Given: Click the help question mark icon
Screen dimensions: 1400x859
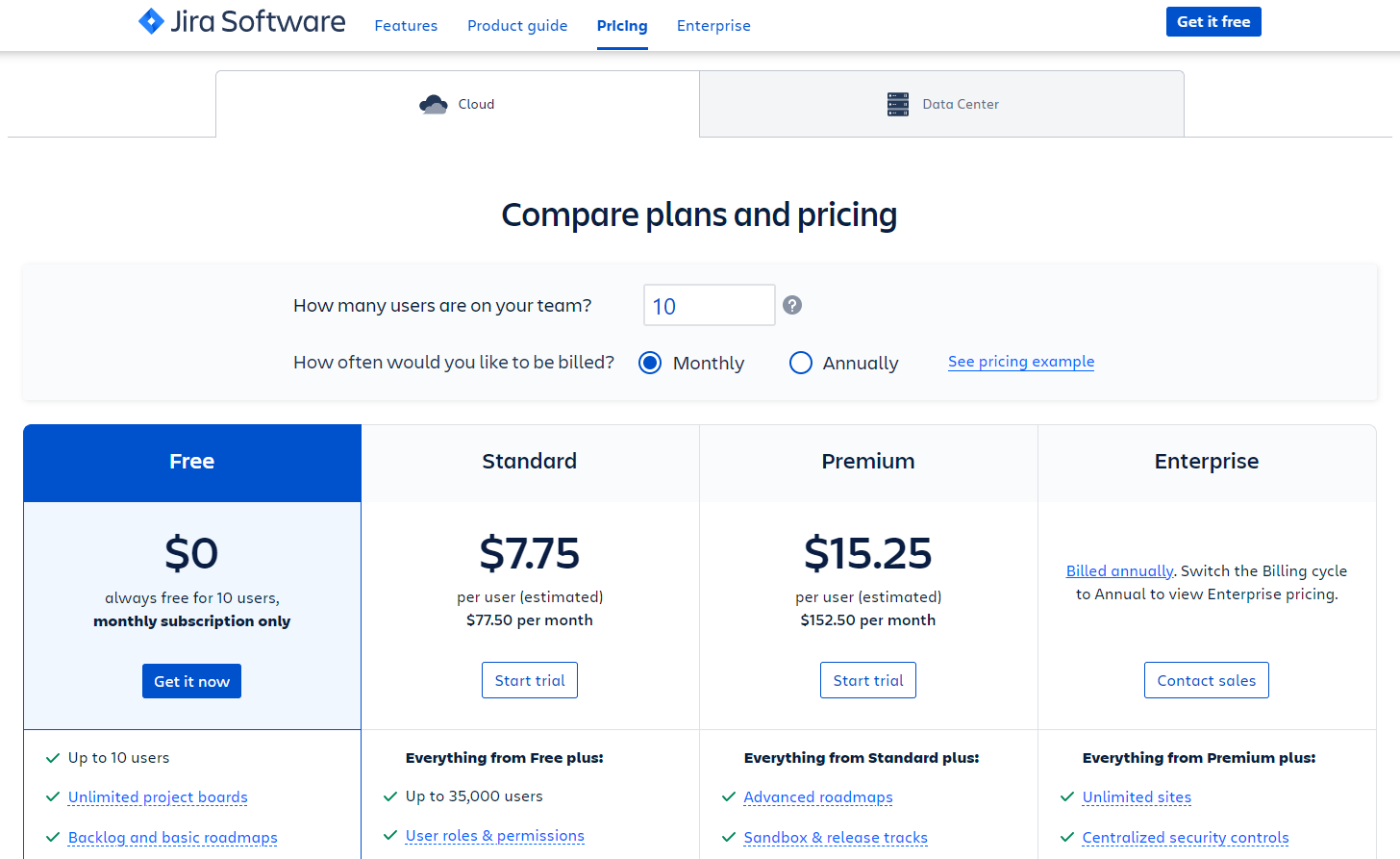Looking at the screenshot, I should 792,305.
